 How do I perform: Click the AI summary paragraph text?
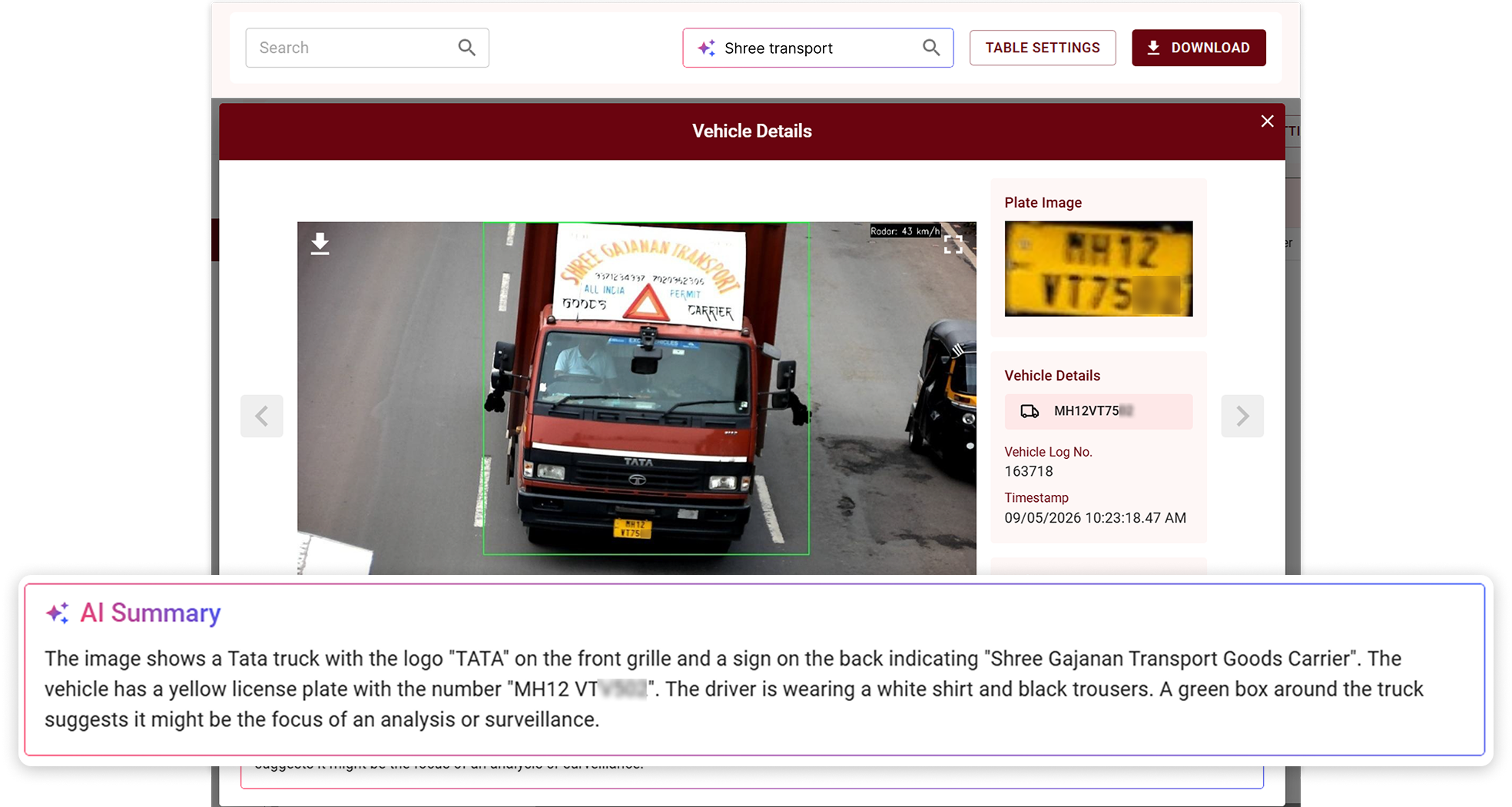point(734,689)
